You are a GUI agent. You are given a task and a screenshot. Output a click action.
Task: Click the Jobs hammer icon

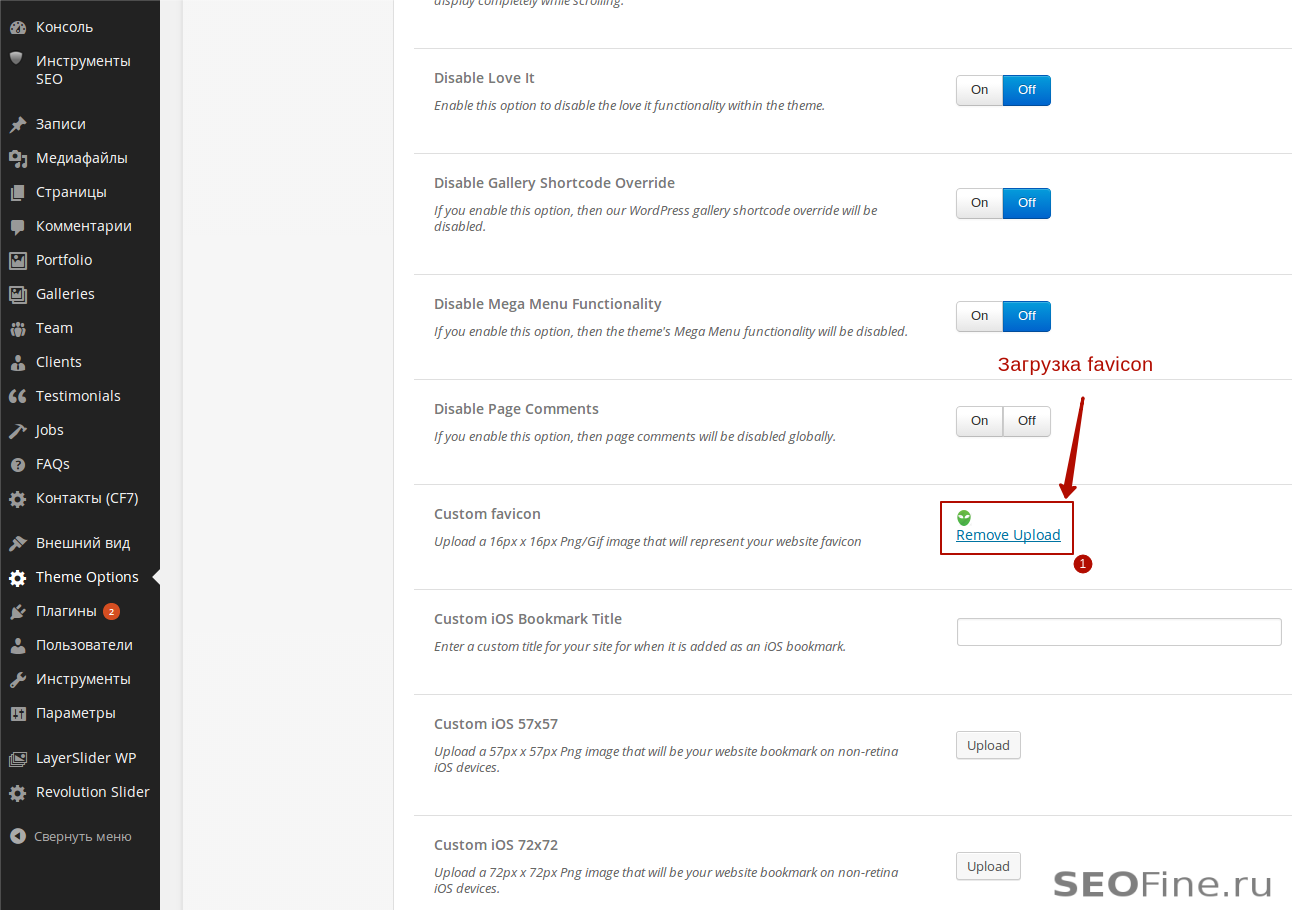[18, 430]
